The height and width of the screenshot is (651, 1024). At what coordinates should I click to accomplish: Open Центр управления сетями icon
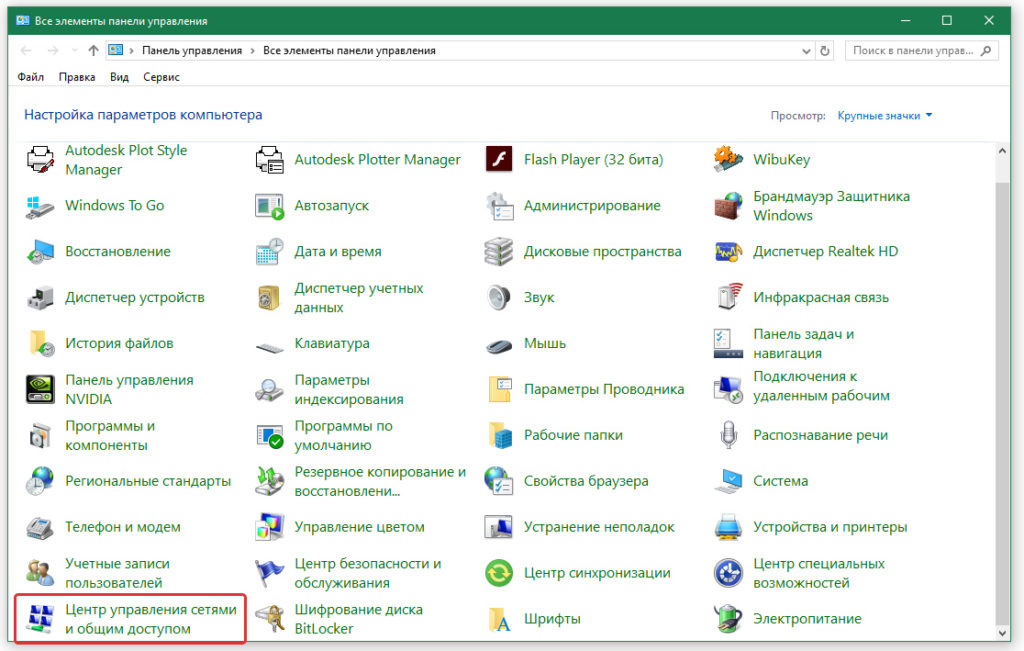click(40, 619)
